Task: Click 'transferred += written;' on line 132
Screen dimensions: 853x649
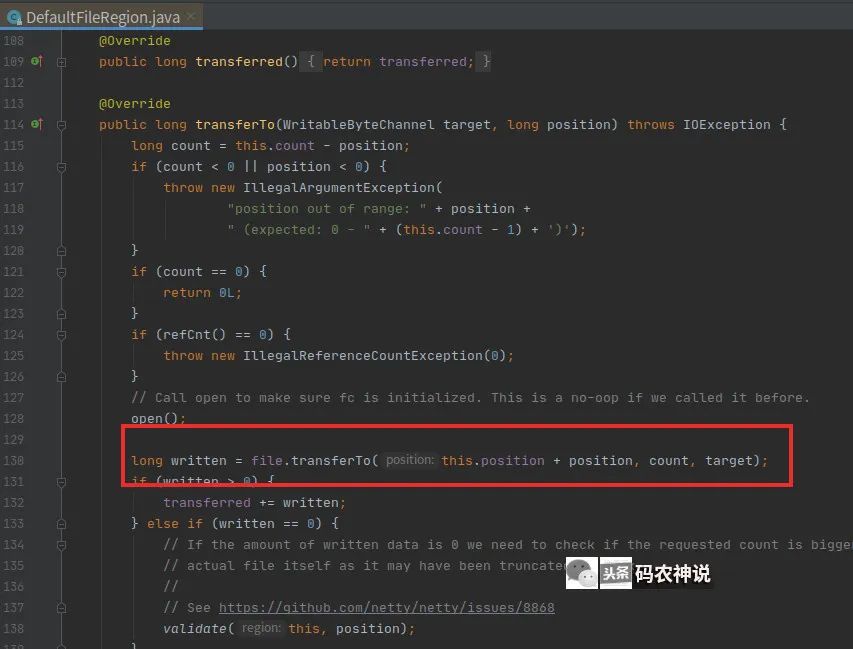Action: 254,503
